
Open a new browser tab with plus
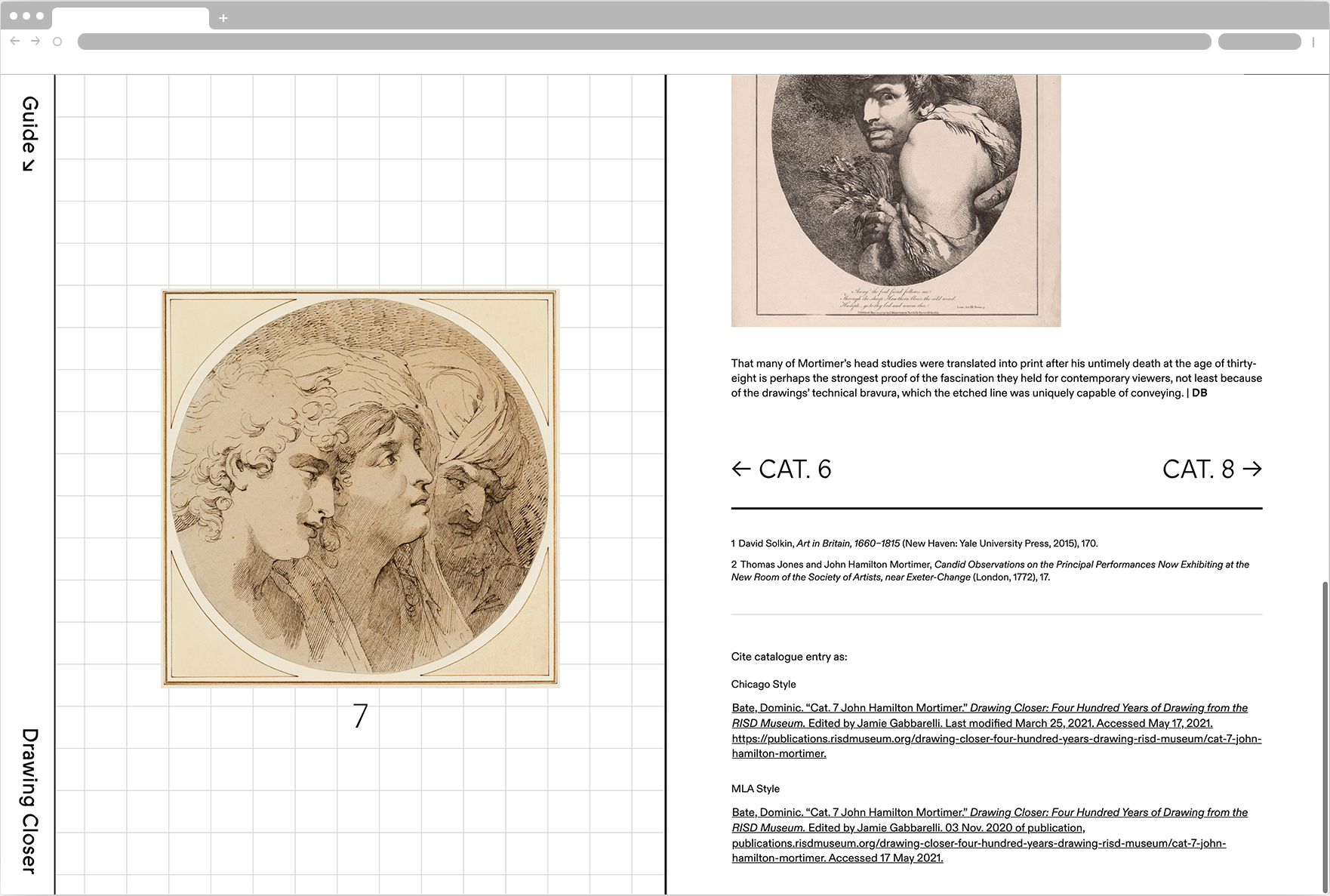click(223, 18)
